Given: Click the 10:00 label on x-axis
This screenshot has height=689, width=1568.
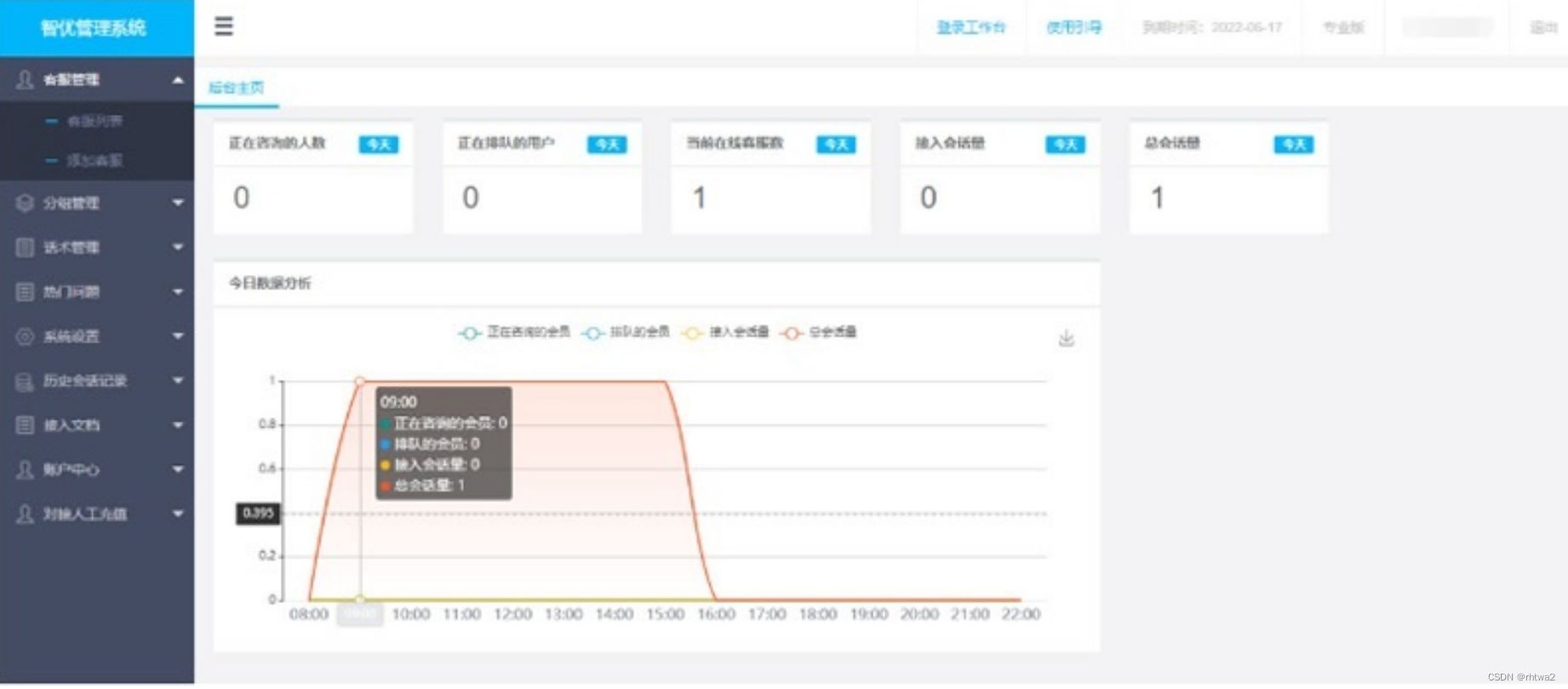Looking at the screenshot, I should [x=411, y=614].
